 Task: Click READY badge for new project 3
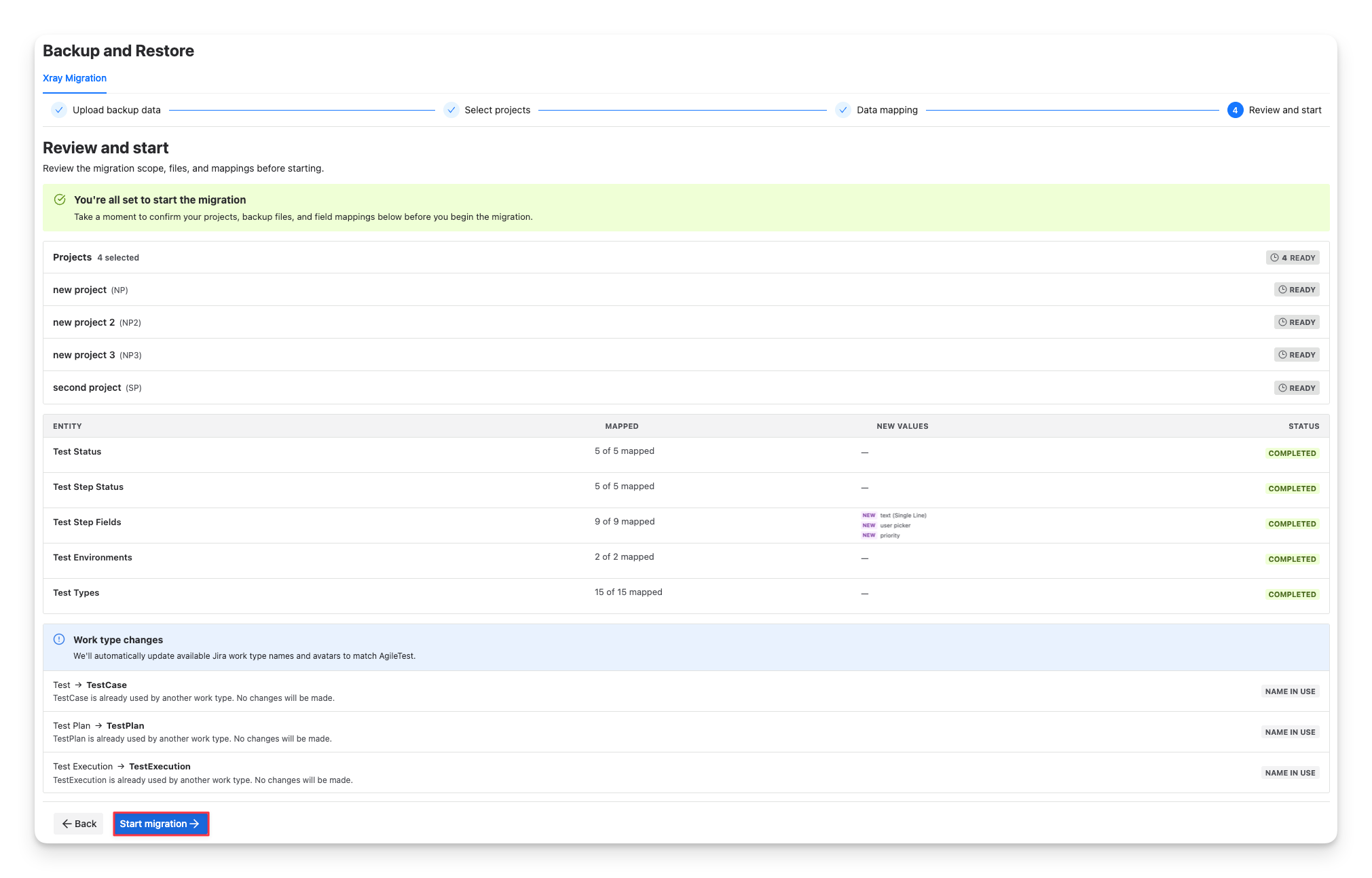coord(1297,355)
